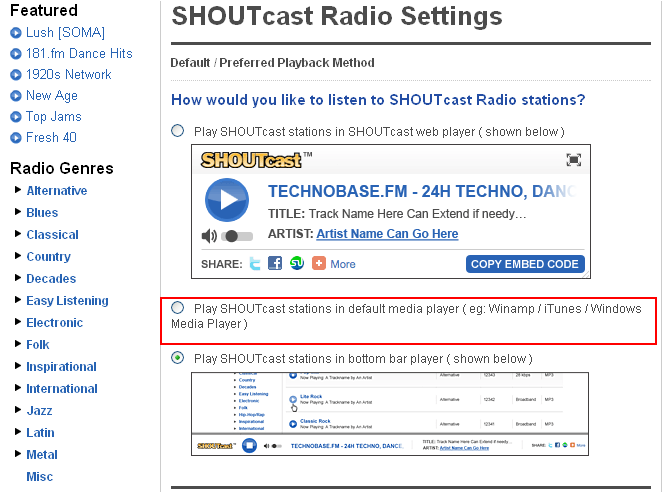
Task: Click the TECHNOBASE.FM station title in web player
Action: coord(422,192)
